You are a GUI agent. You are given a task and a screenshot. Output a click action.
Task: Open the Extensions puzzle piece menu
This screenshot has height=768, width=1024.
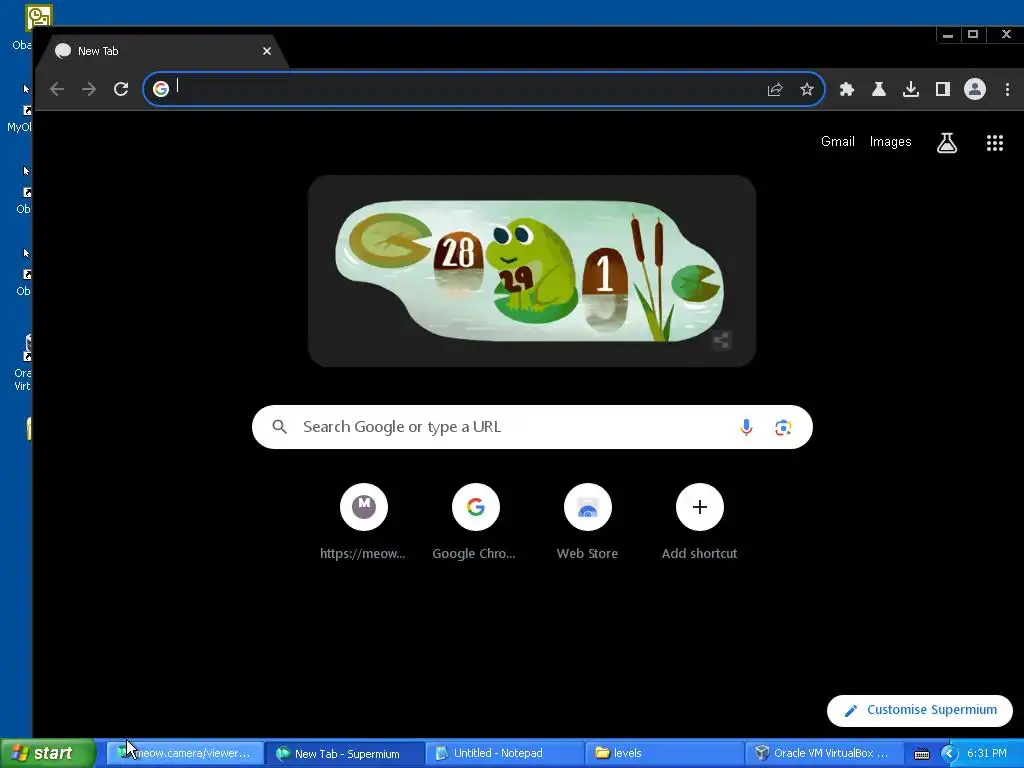(x=846, y=89)
